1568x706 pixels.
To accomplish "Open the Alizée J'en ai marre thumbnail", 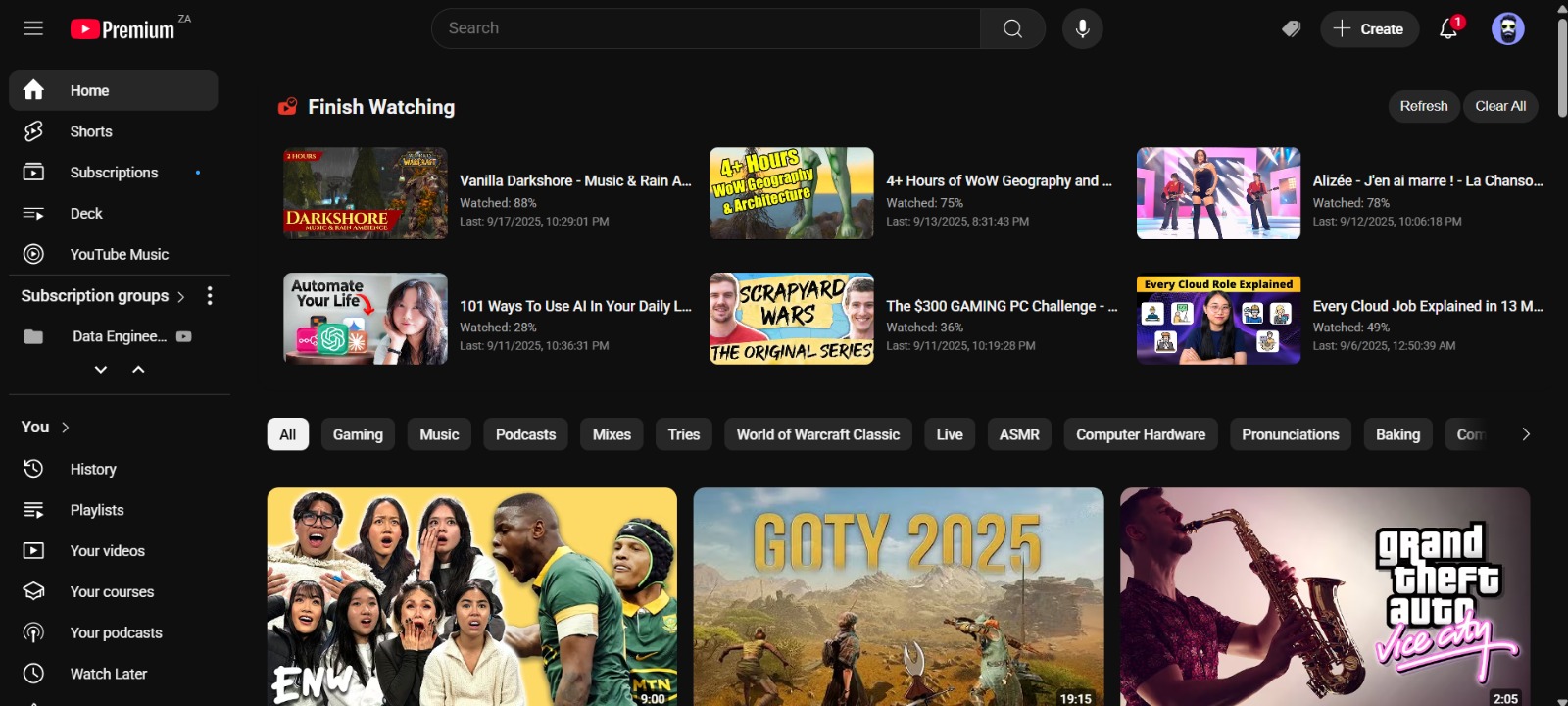I will (1218, 193).
